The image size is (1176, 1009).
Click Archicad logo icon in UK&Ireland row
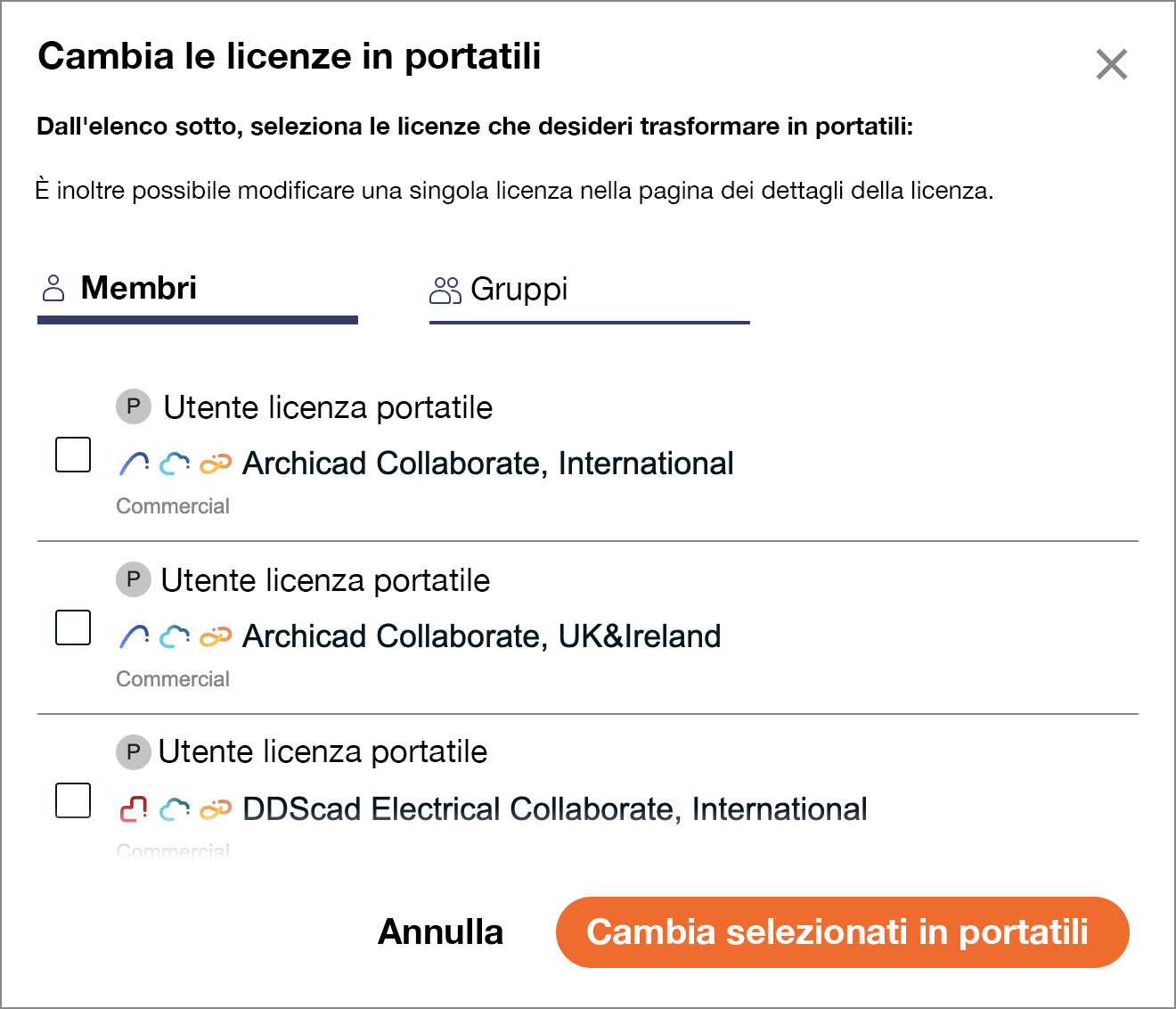point(134,636)
